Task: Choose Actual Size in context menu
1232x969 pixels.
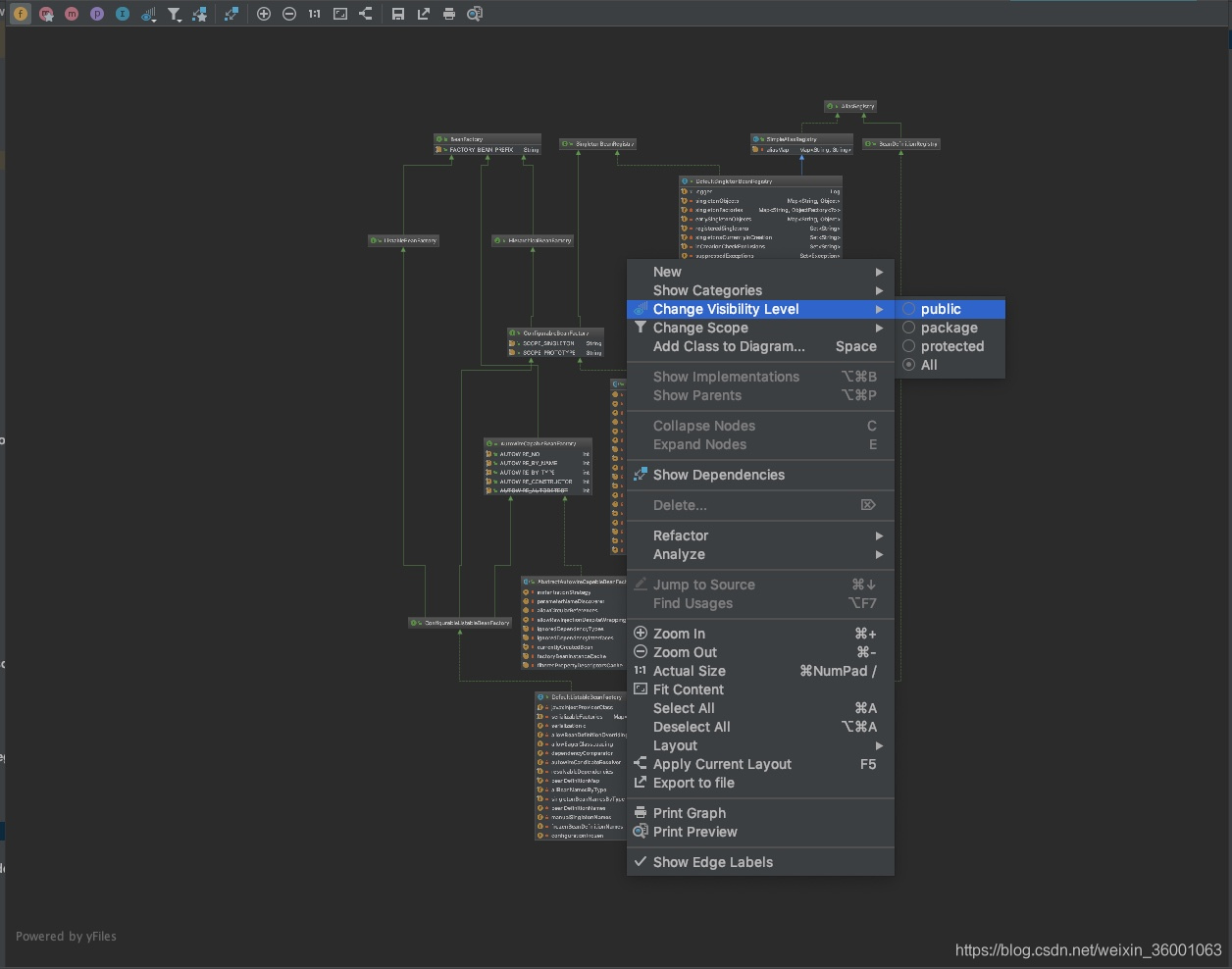Action: point(760,671)
